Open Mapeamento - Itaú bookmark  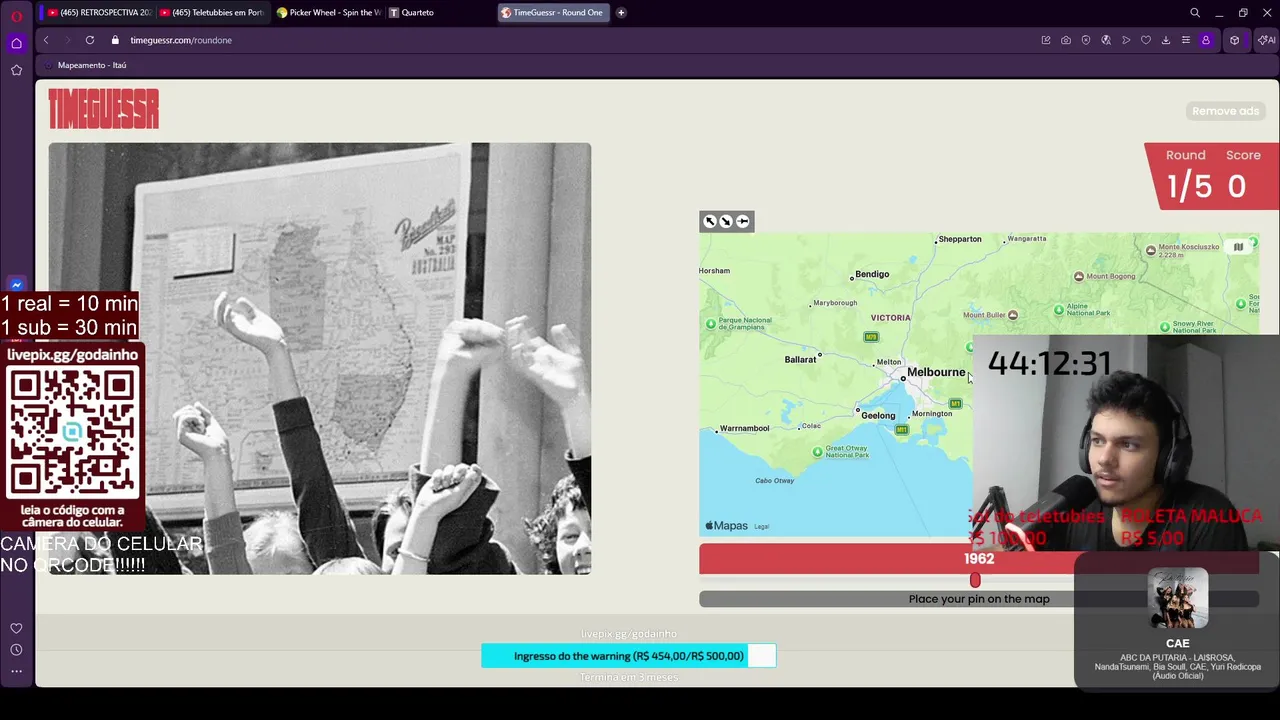coord(85,65)
